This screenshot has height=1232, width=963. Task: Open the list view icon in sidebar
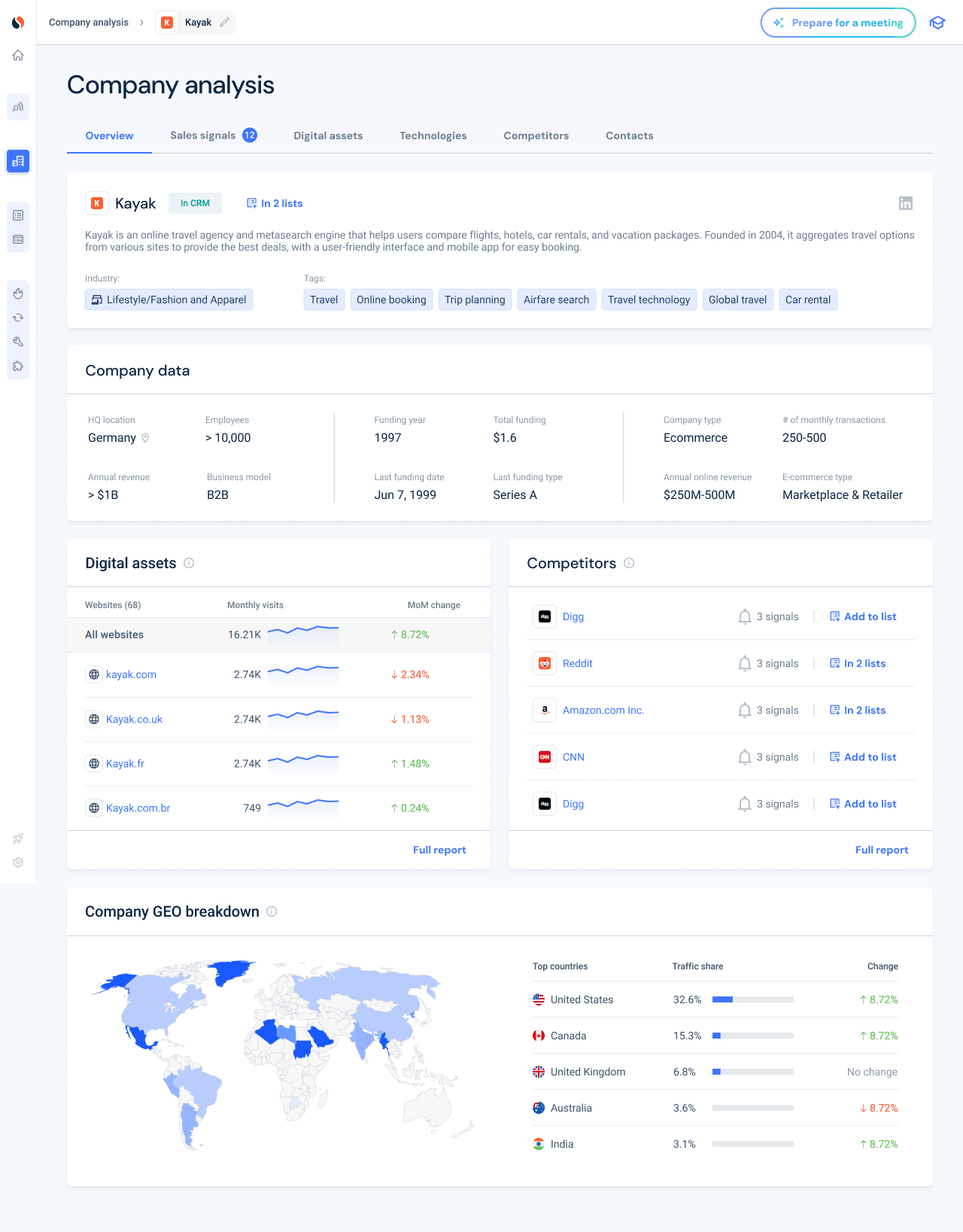18,215
